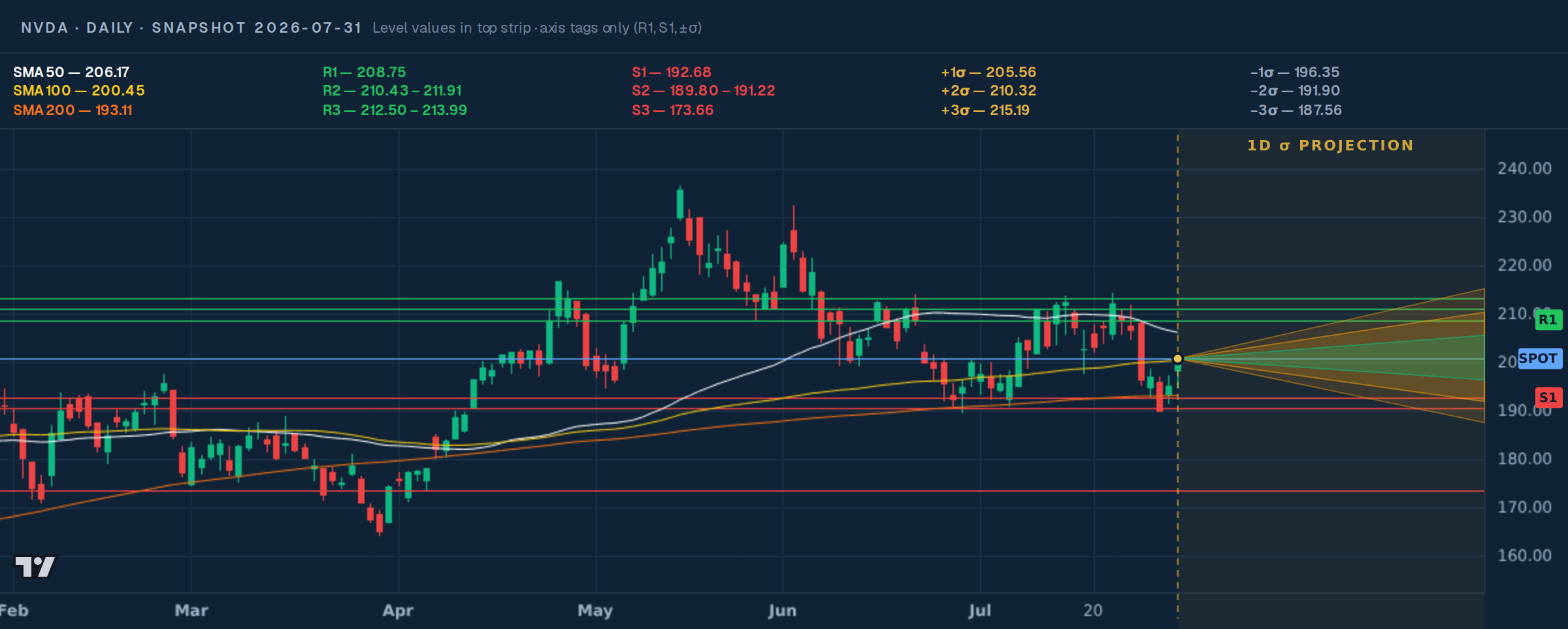
Task: Select the SMA 50 — 206.17 label
Action: click(x=71, y=72)
